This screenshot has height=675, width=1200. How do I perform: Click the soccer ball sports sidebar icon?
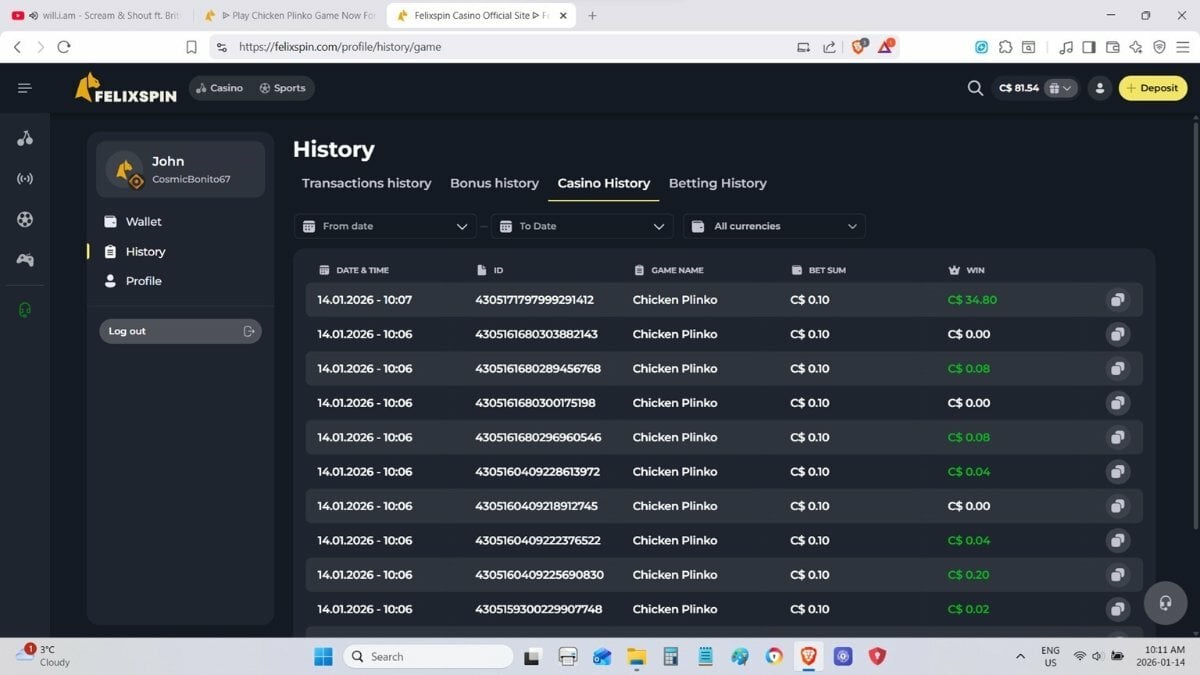(25, 220)
